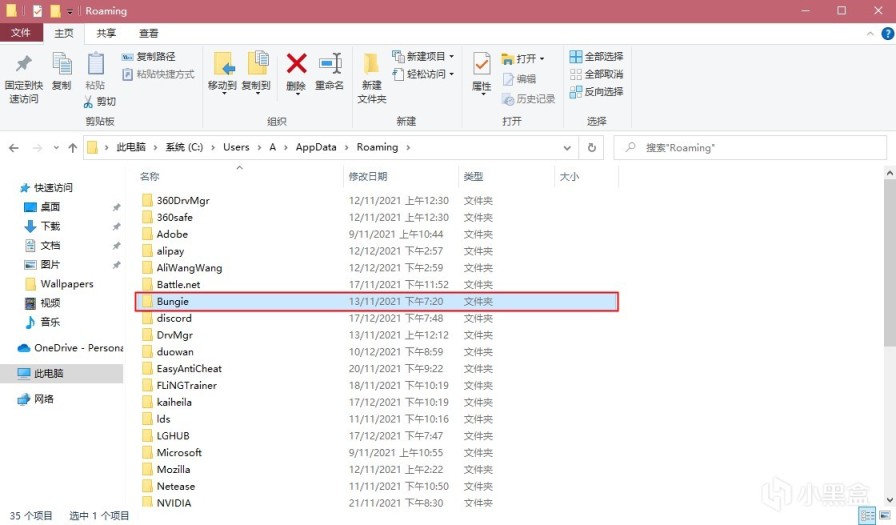Click the Forward navigation arrow
The image size is (896, 525).
pyautogui.click(x=37, y=148)
